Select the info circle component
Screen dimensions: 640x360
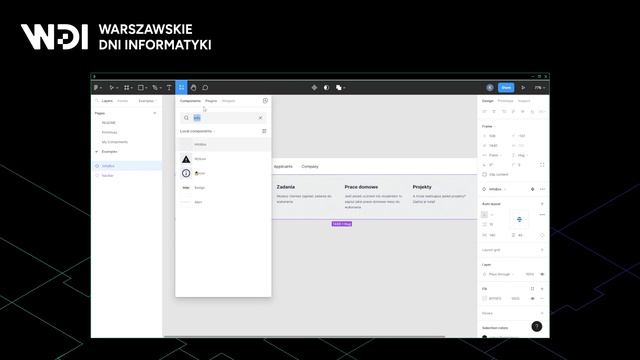(186, 173)
